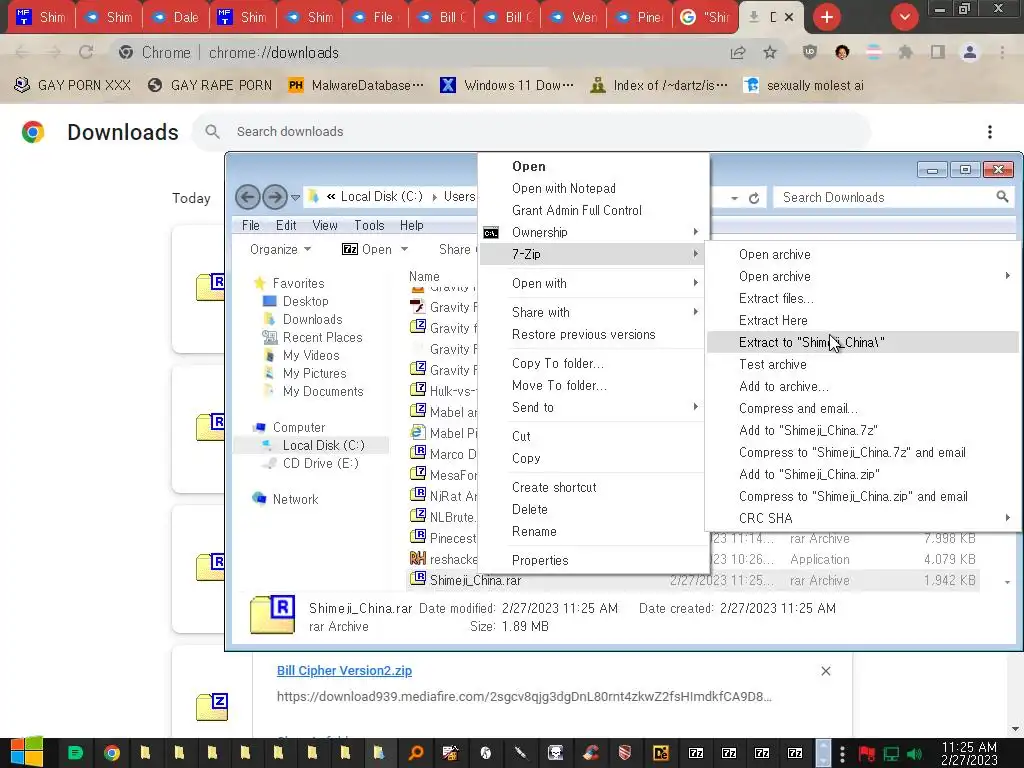Open the Chrome profile avatar menu
Image resolution: width=1024 pixels, height=768 pixels.
(970, 52)
